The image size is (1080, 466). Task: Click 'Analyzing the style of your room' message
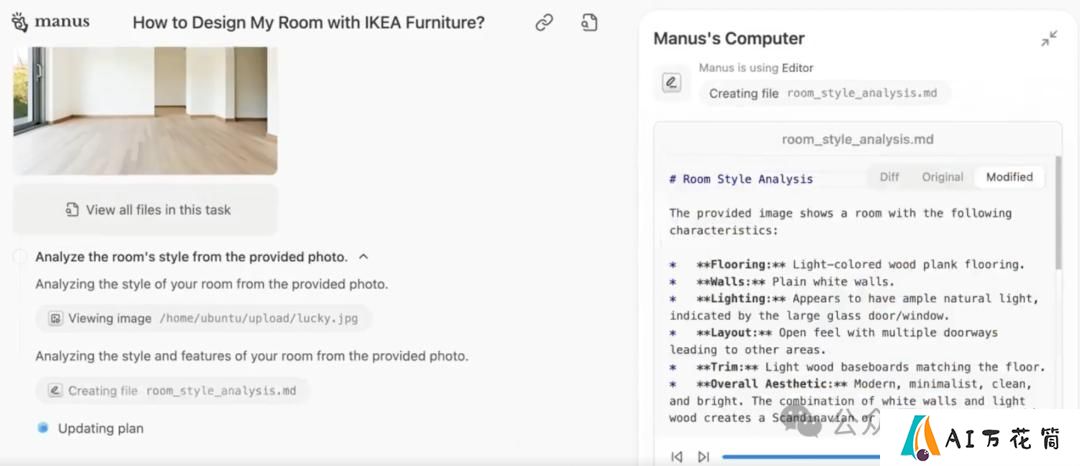point(212,284)
